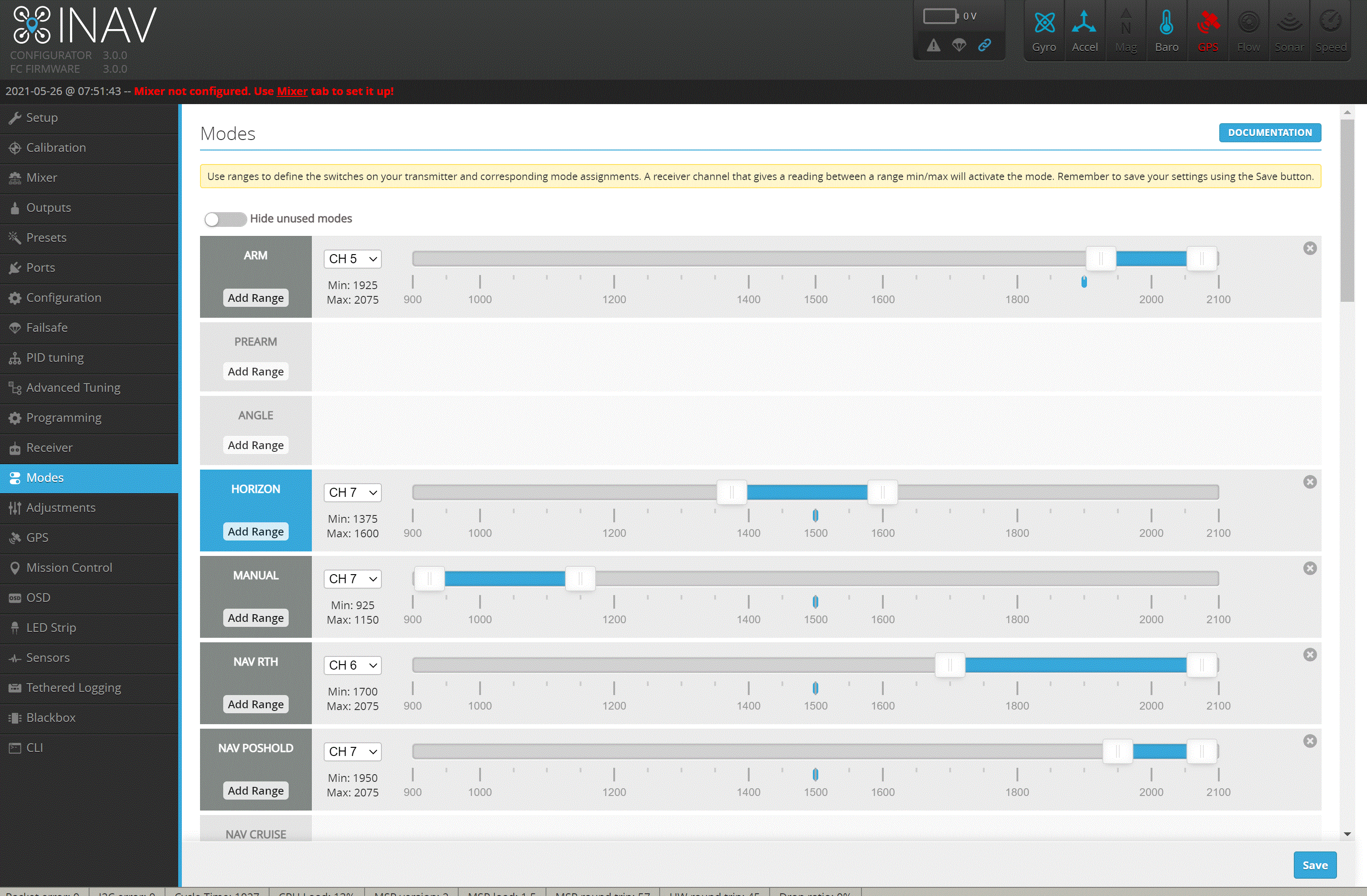This screenshot has height=896, width=1367.
Task: Open the ARM channel dropdown showing CH 5
Action: [352, 259]
